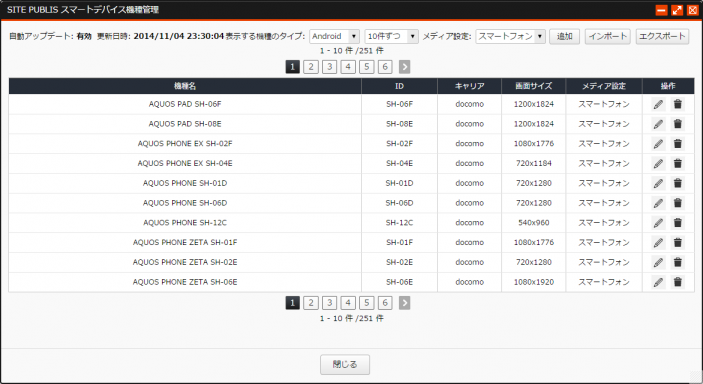Image resolution: width=703 pixels, height=384 pixels.
Task: Go to page 2 in bottom pagination
Action: point(311,303)
